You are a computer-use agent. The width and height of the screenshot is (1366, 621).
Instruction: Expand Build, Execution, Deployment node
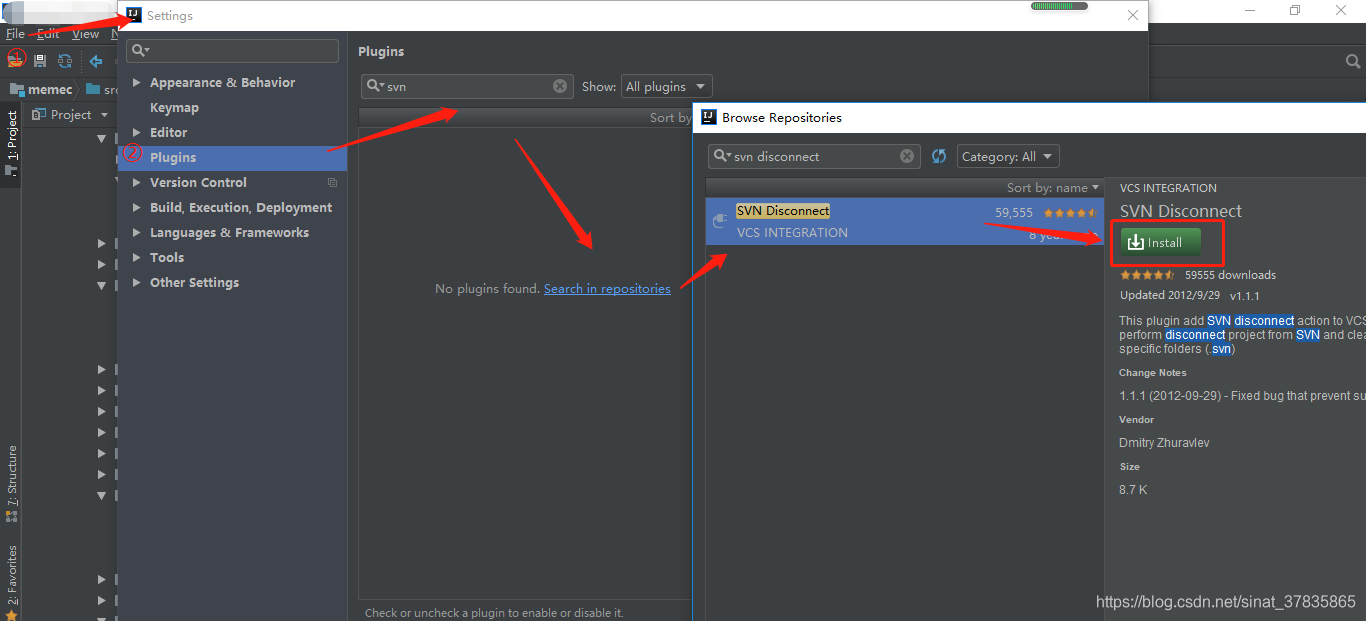[x=137, y=207]
